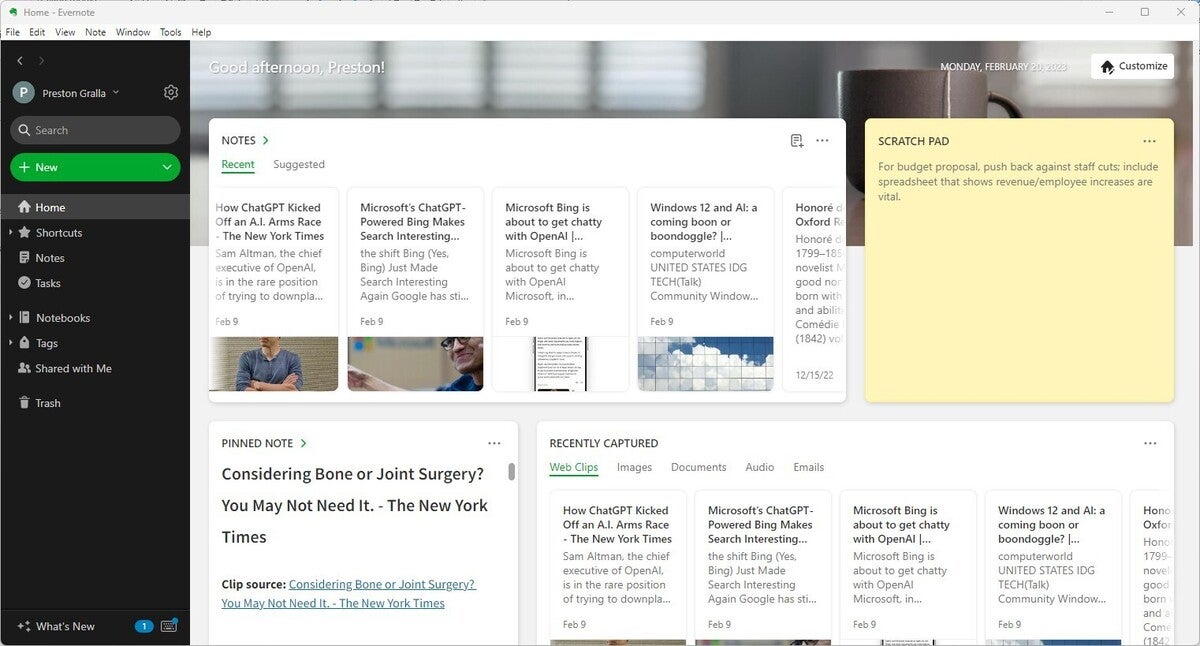Open Notes widget more options ellipsis
The width and height of the screenshot is (1200, 646).
coord(822,141)
